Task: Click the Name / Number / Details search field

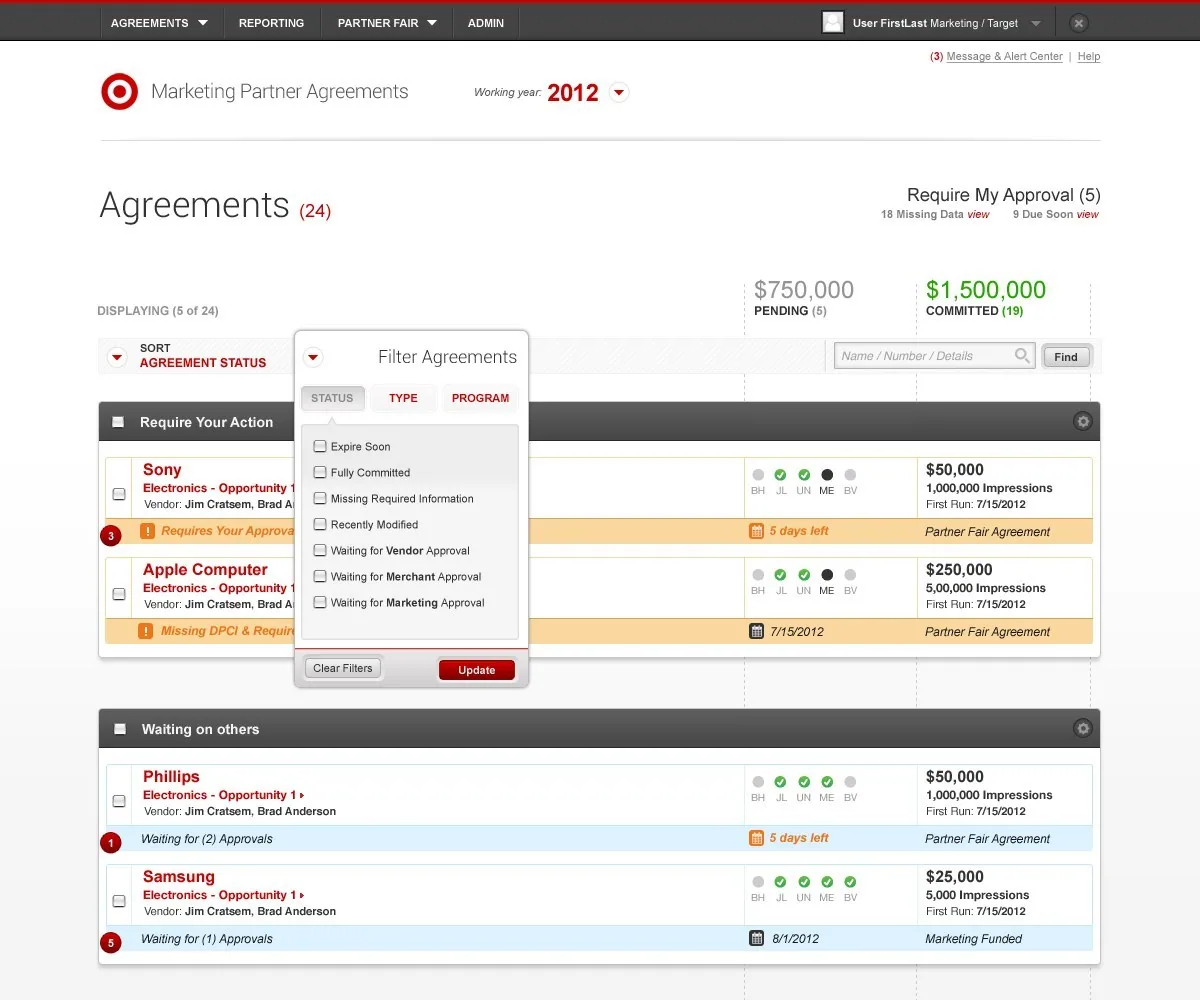Action: 936,355
